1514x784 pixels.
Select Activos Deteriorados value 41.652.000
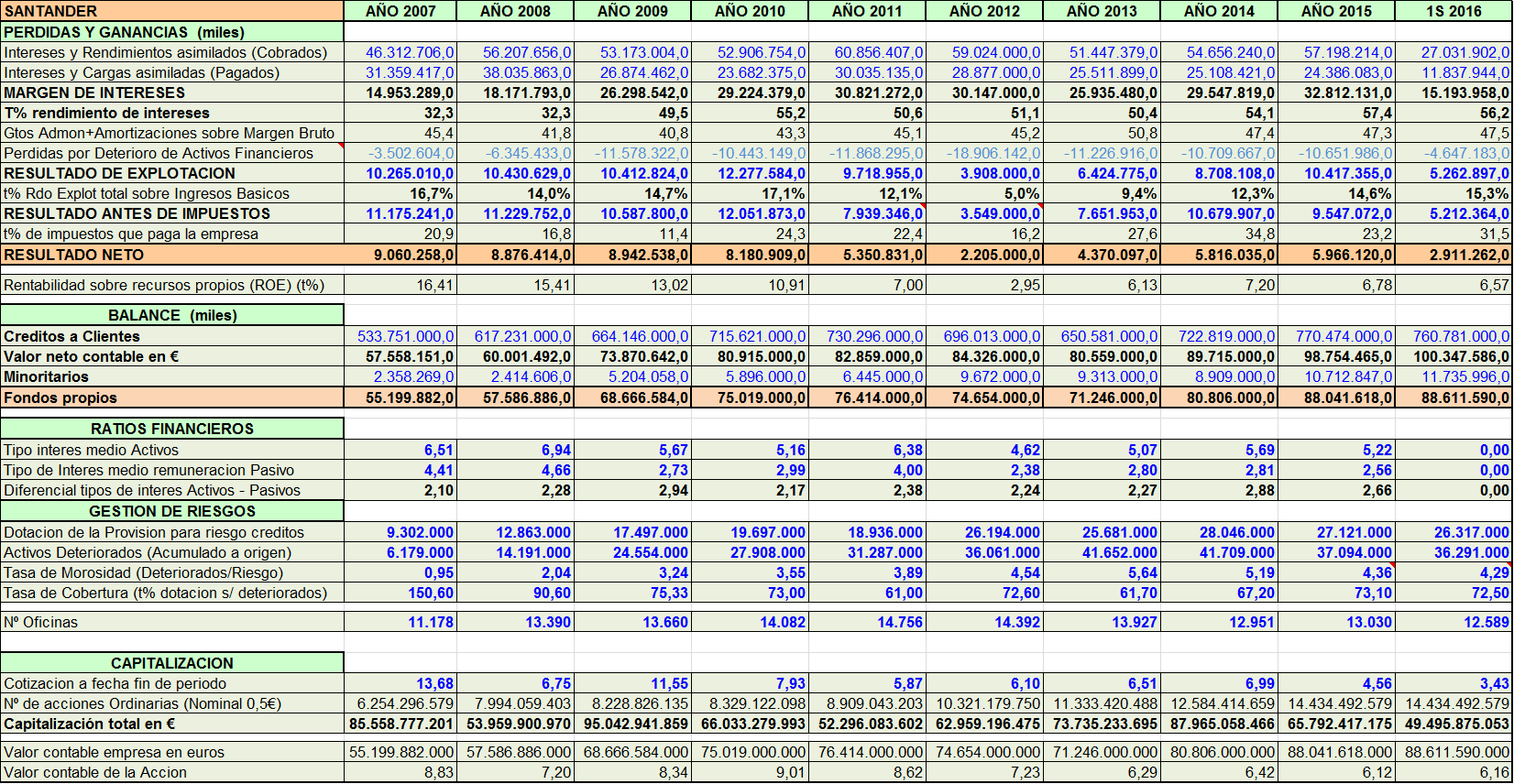(x=1102, y=552)
